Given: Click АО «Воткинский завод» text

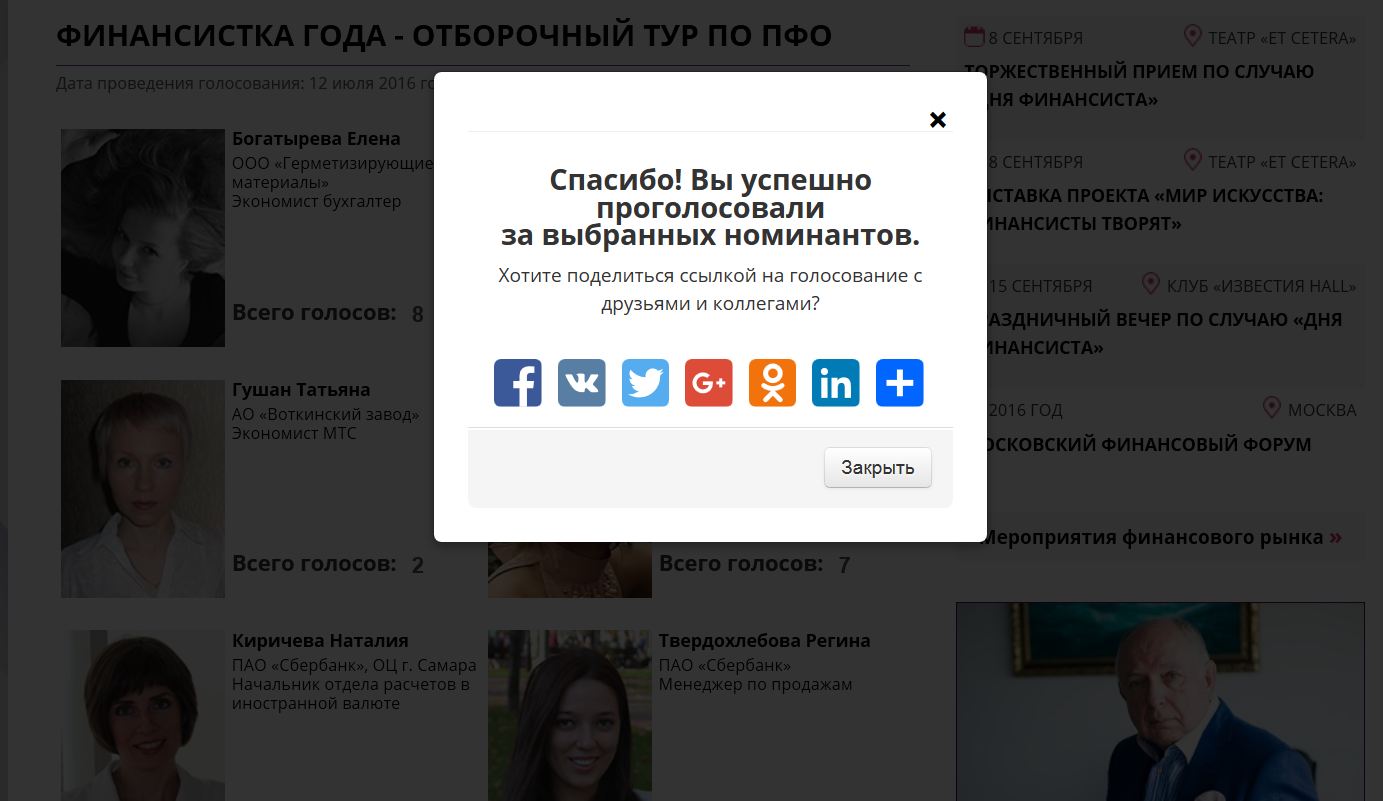Looking at the screenshot, I should click(x=326, y=414).
